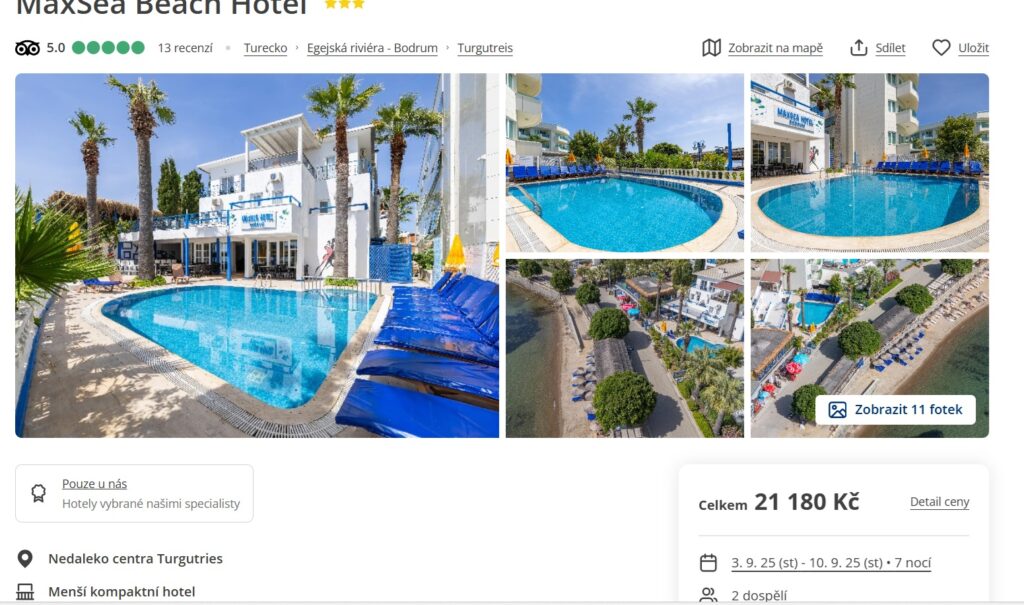1024x605 pixels.
Task: Click the share upload icon
Action: coord(859,48)
